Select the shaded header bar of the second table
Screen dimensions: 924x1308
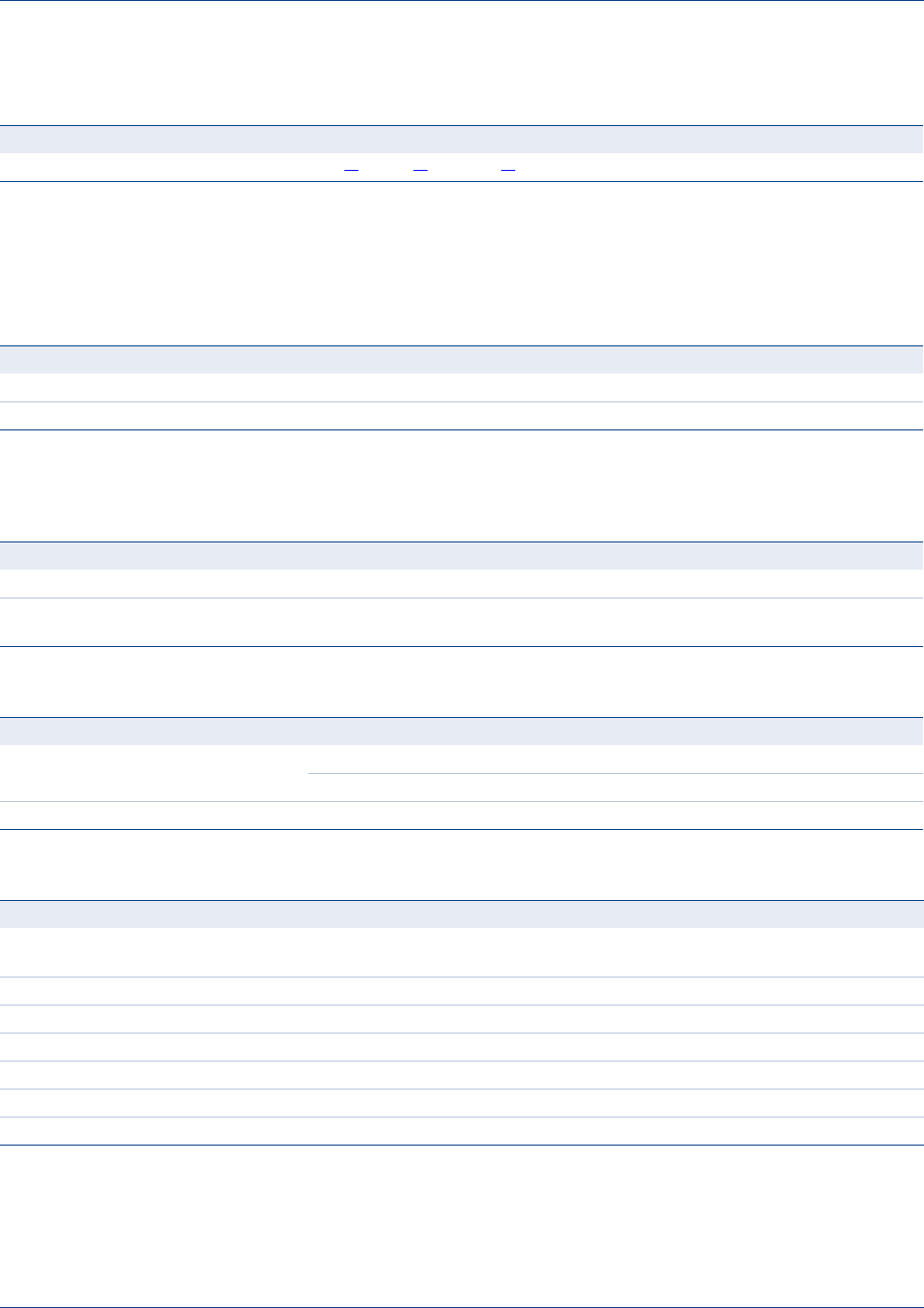click(x=462, y=360)
